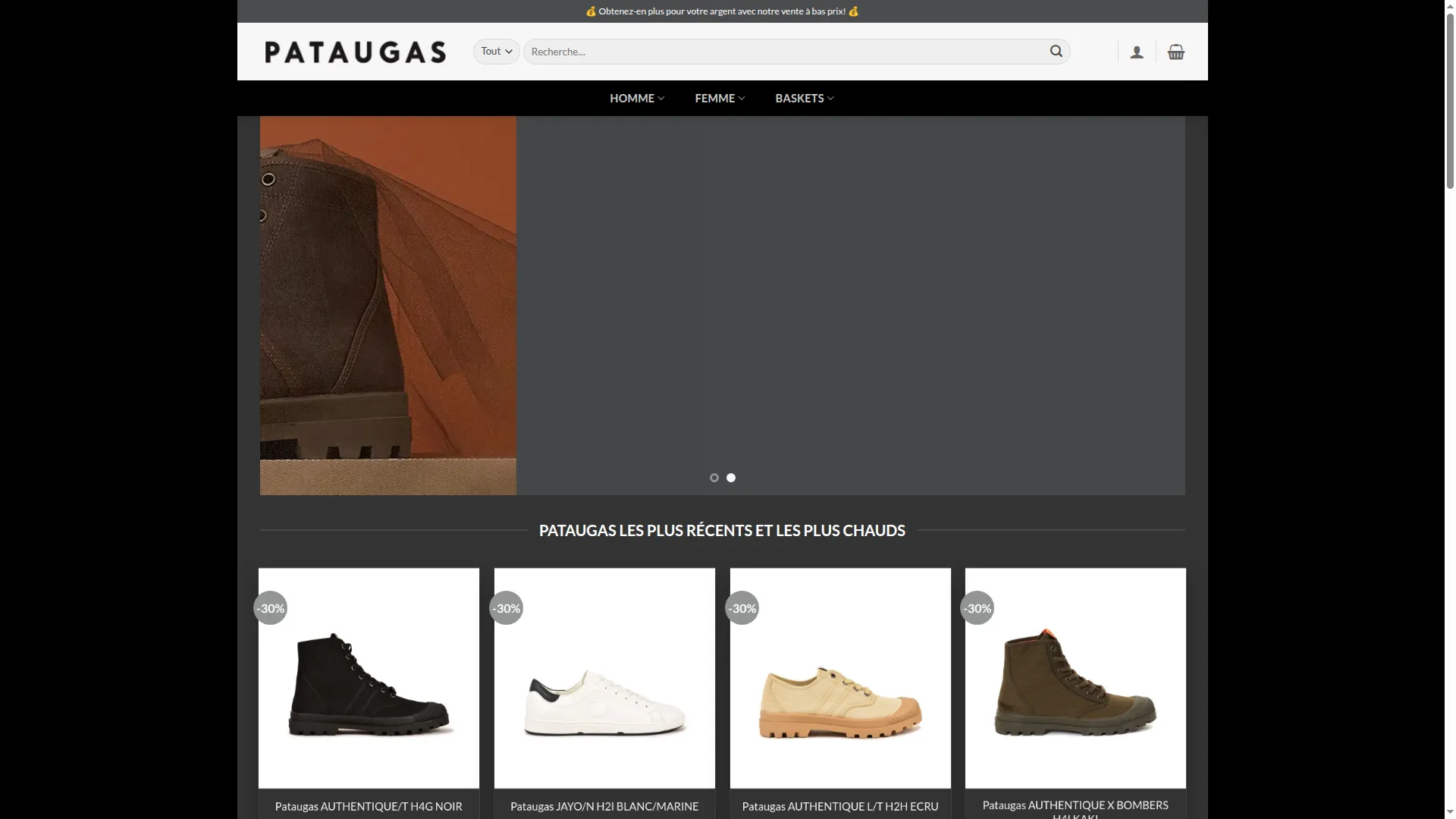Open the shopping basket icon
The height and width of the screenshot is (819, 1456).
(x=1176, y=52)
